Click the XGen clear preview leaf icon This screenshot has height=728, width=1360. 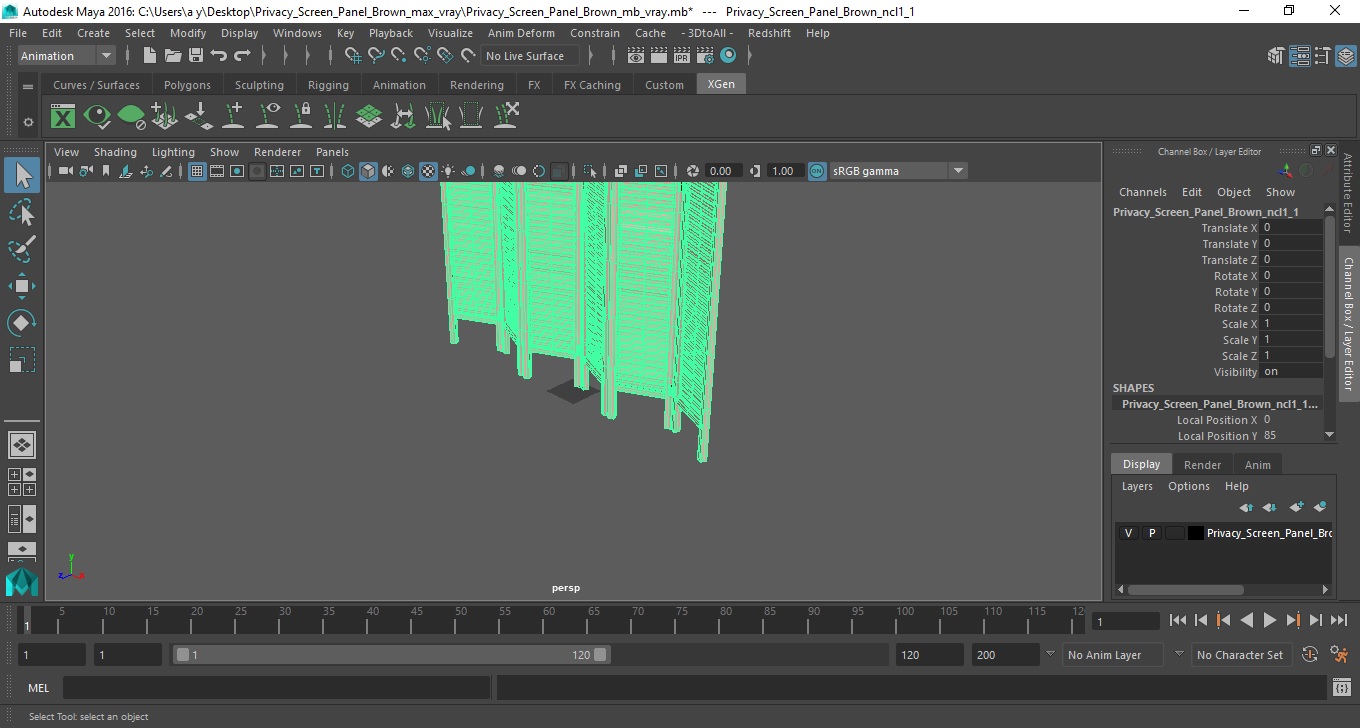(131, 117)
